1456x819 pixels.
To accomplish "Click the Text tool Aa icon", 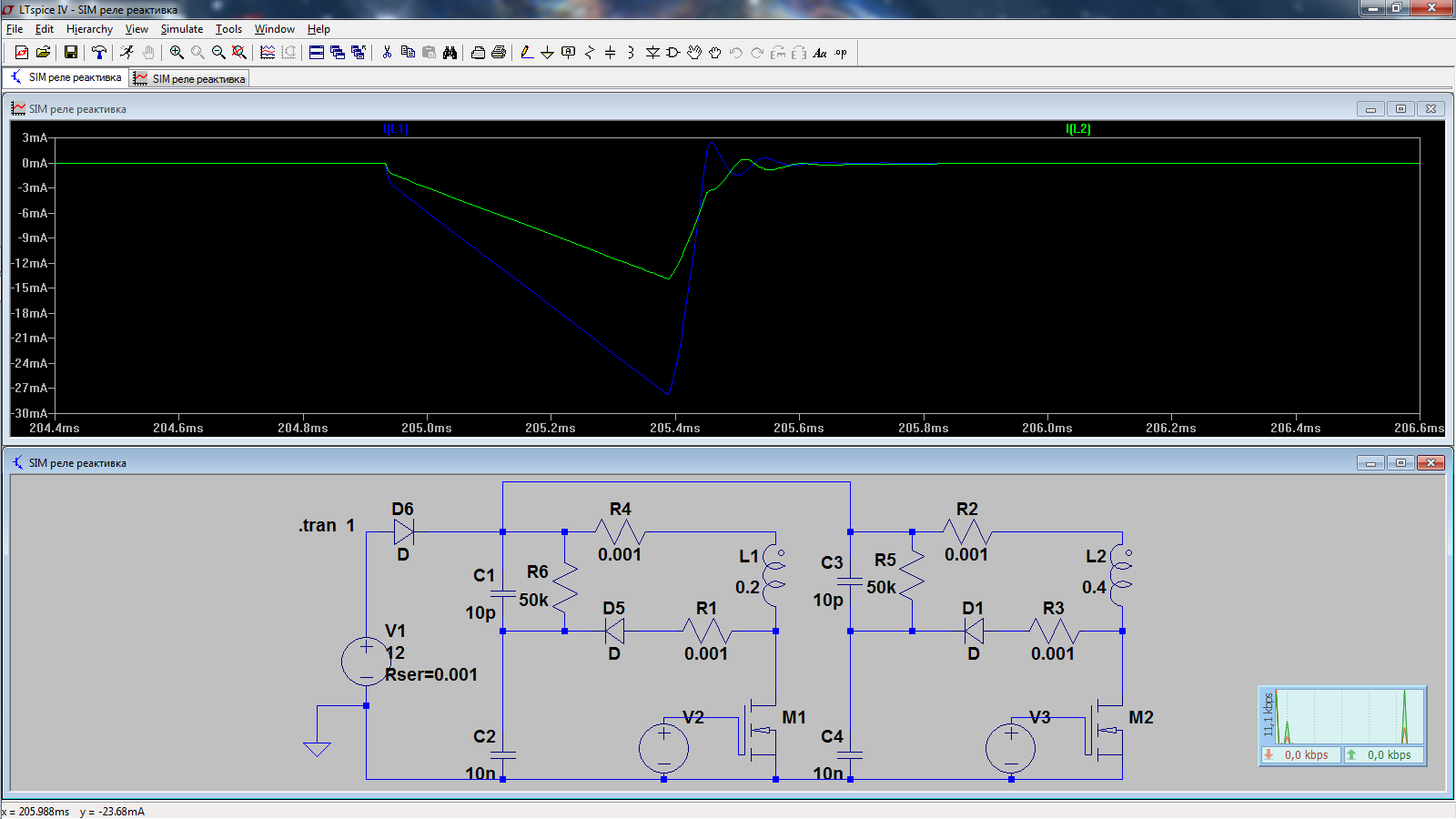I will click(819, 53).
